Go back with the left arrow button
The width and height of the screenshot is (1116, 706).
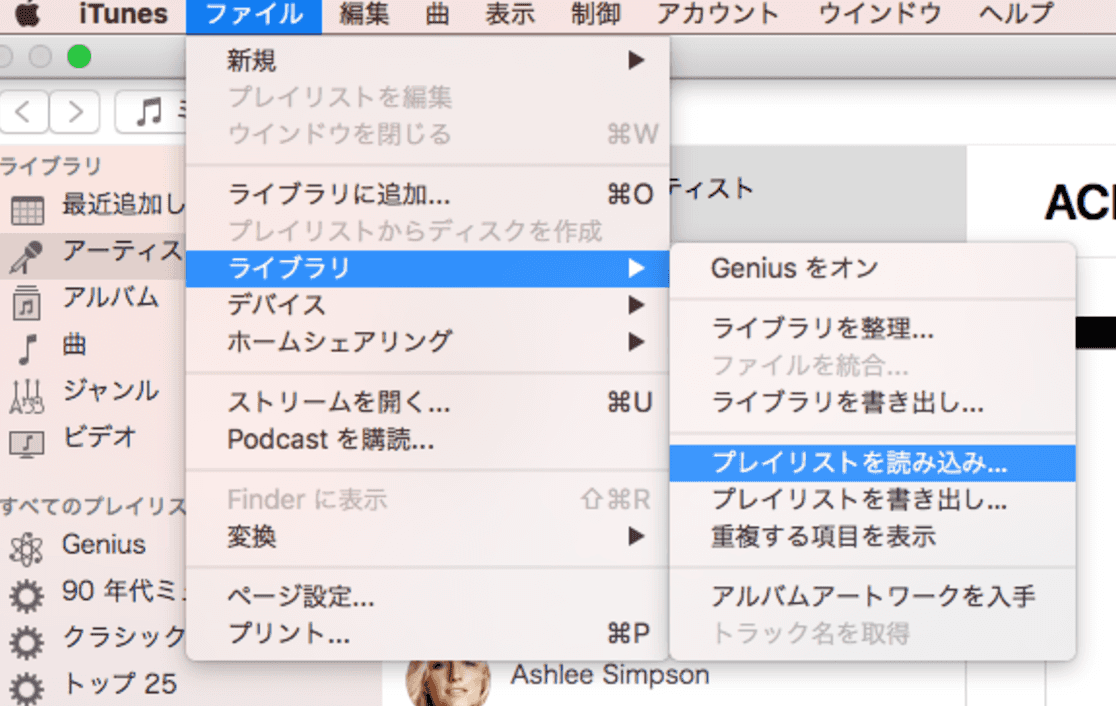tap(24, 112)
